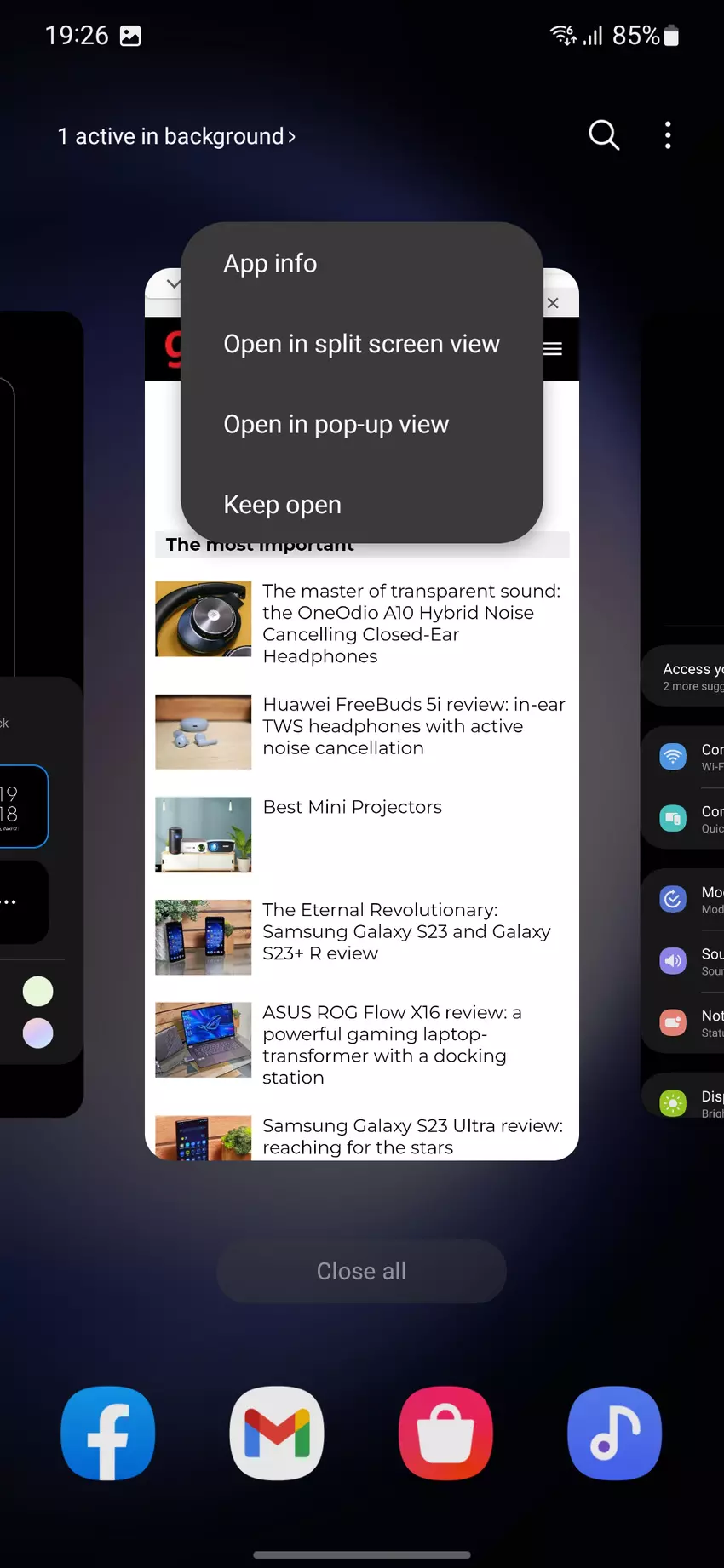Tap the Wi-Fi connections icon
Screen dimensions: 724x1568
(x=673, y=756)
